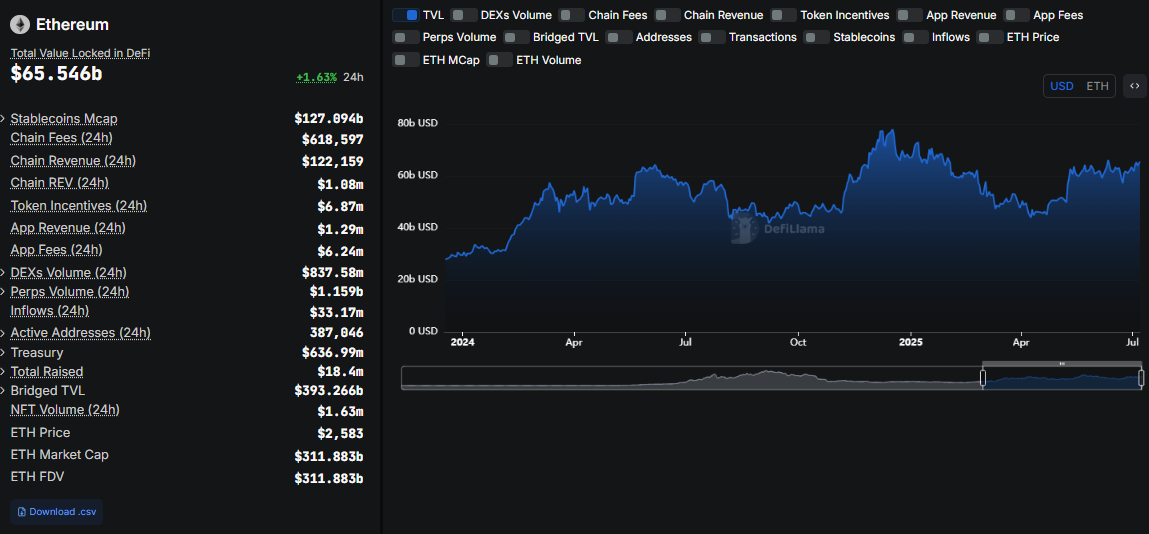Viewport: 1149px width, 534px height.
Task: Click the ETH Price value $2,583
Action: click(x=340, y=433)
